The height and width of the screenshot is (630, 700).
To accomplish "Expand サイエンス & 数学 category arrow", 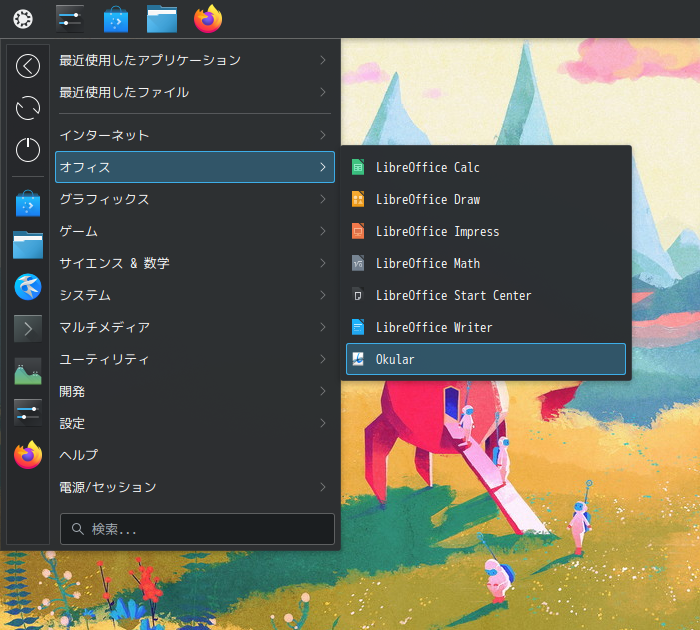I will [x=323, y=263].
